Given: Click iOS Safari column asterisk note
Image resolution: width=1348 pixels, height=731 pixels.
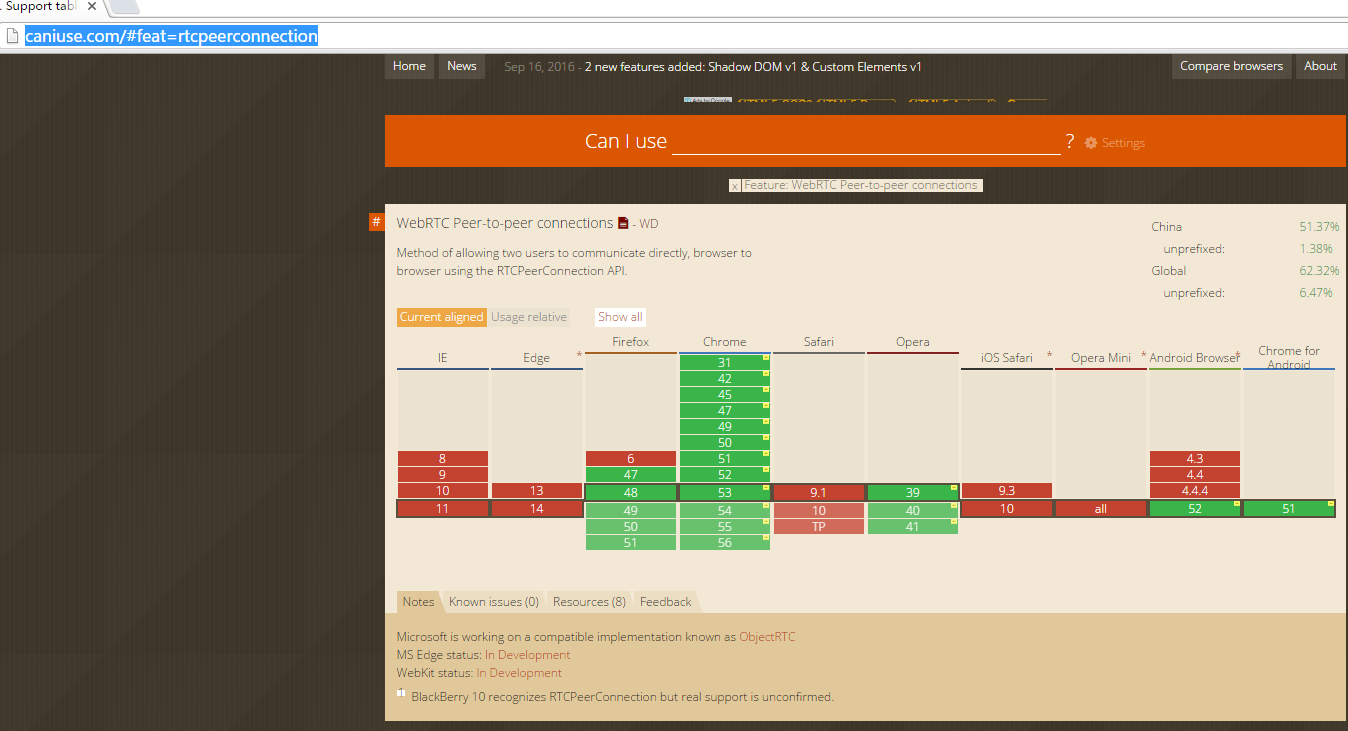Looking at the screenshot, I should tap(1049, 356).
